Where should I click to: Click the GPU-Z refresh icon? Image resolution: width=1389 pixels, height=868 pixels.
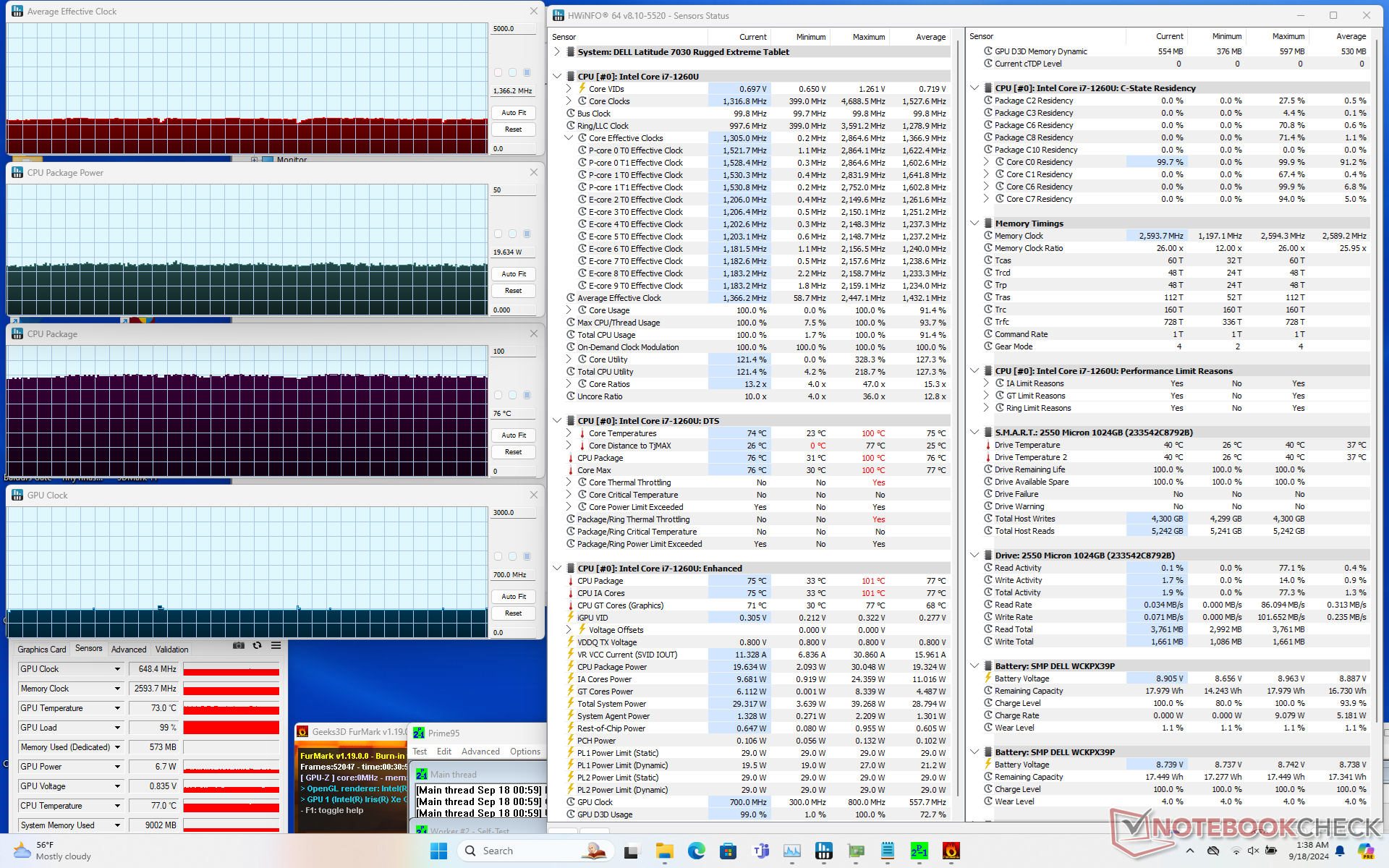pyautogui.click(x=257, y=645)
